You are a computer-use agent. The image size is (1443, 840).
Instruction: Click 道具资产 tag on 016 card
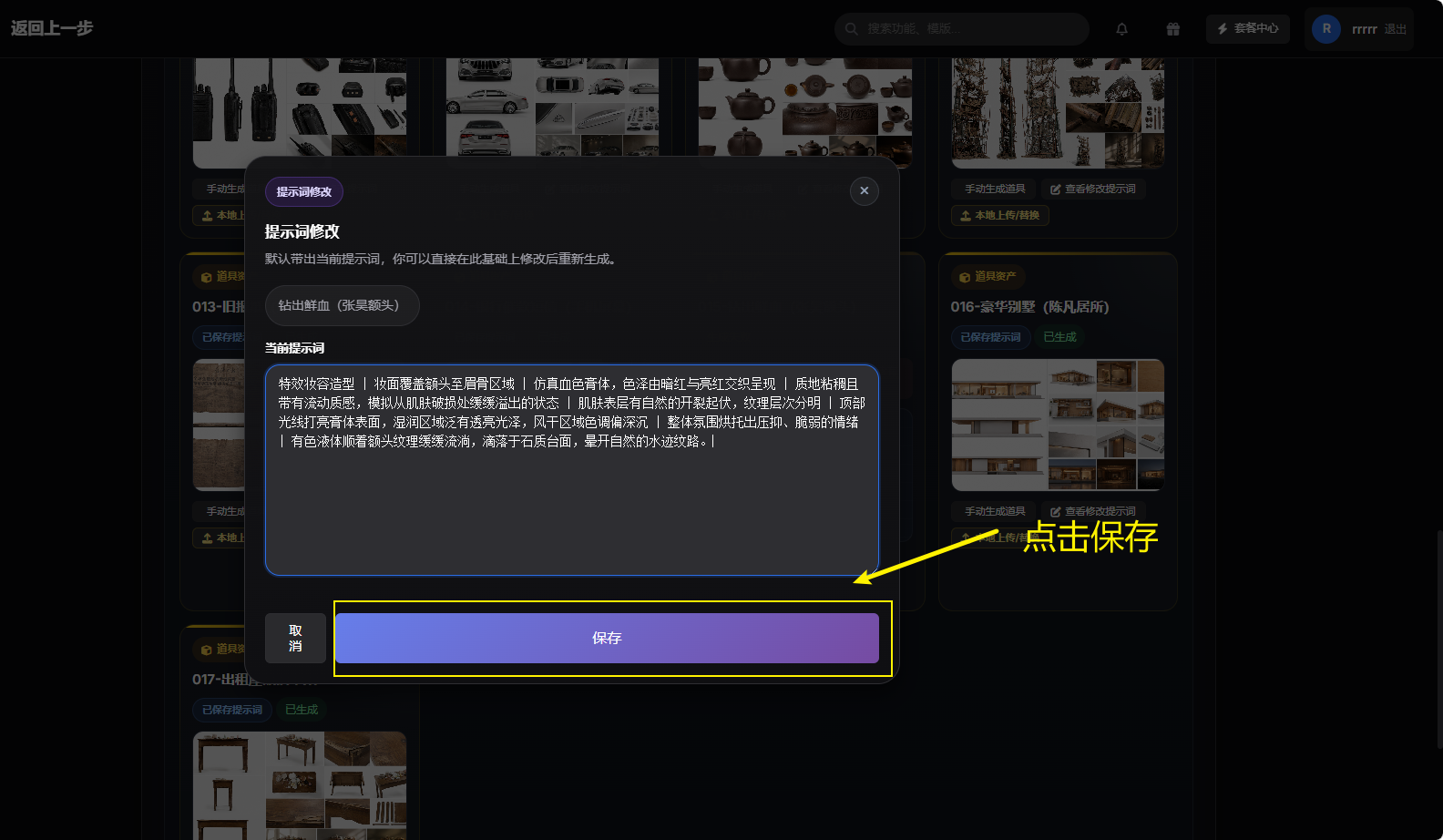click(x=988, y=277)
